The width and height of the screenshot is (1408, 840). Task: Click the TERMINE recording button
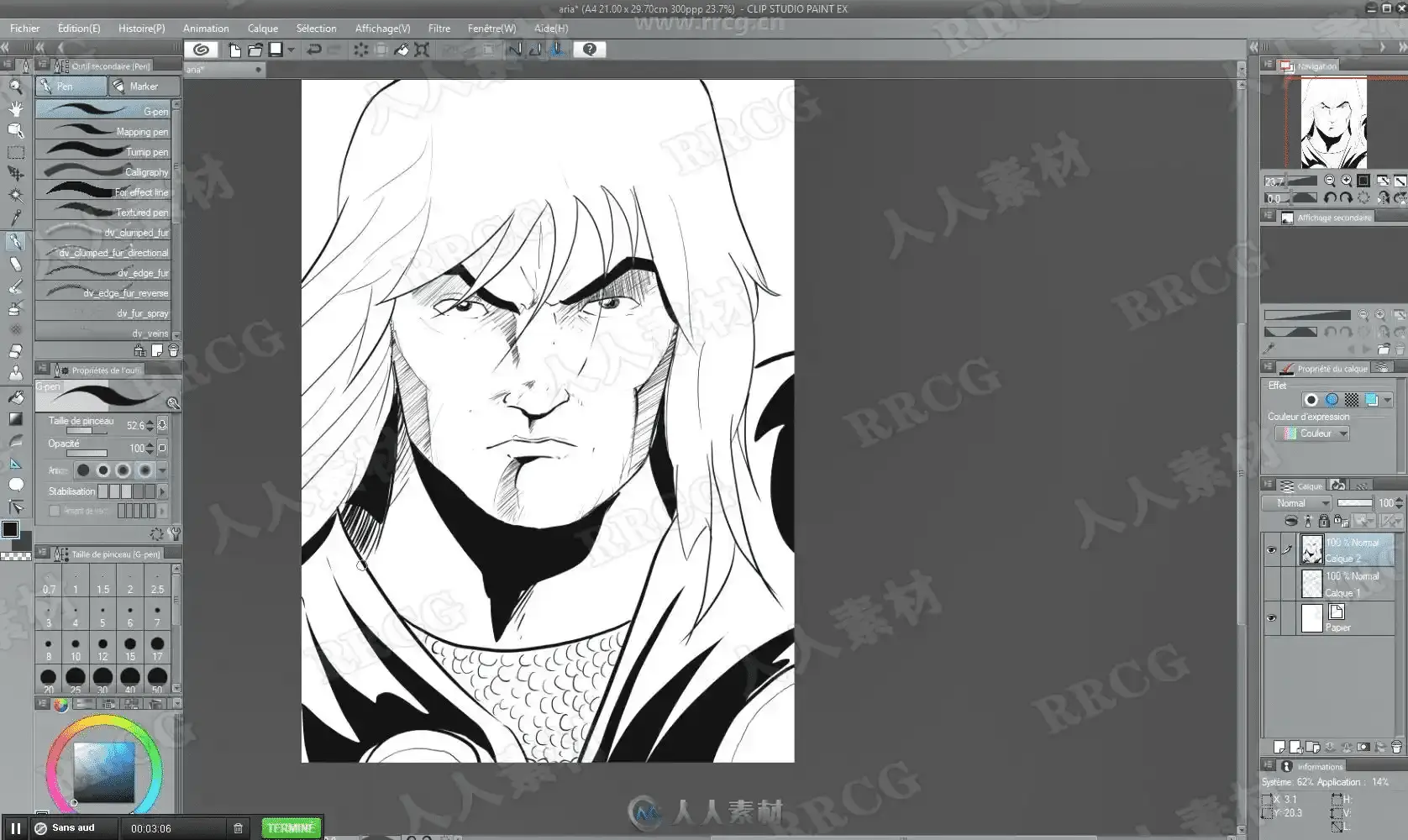click(291, 828)
